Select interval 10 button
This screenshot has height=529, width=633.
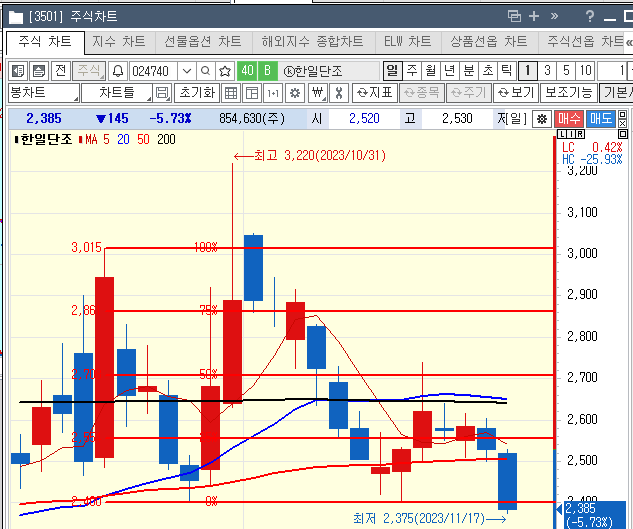click(585, 71)
